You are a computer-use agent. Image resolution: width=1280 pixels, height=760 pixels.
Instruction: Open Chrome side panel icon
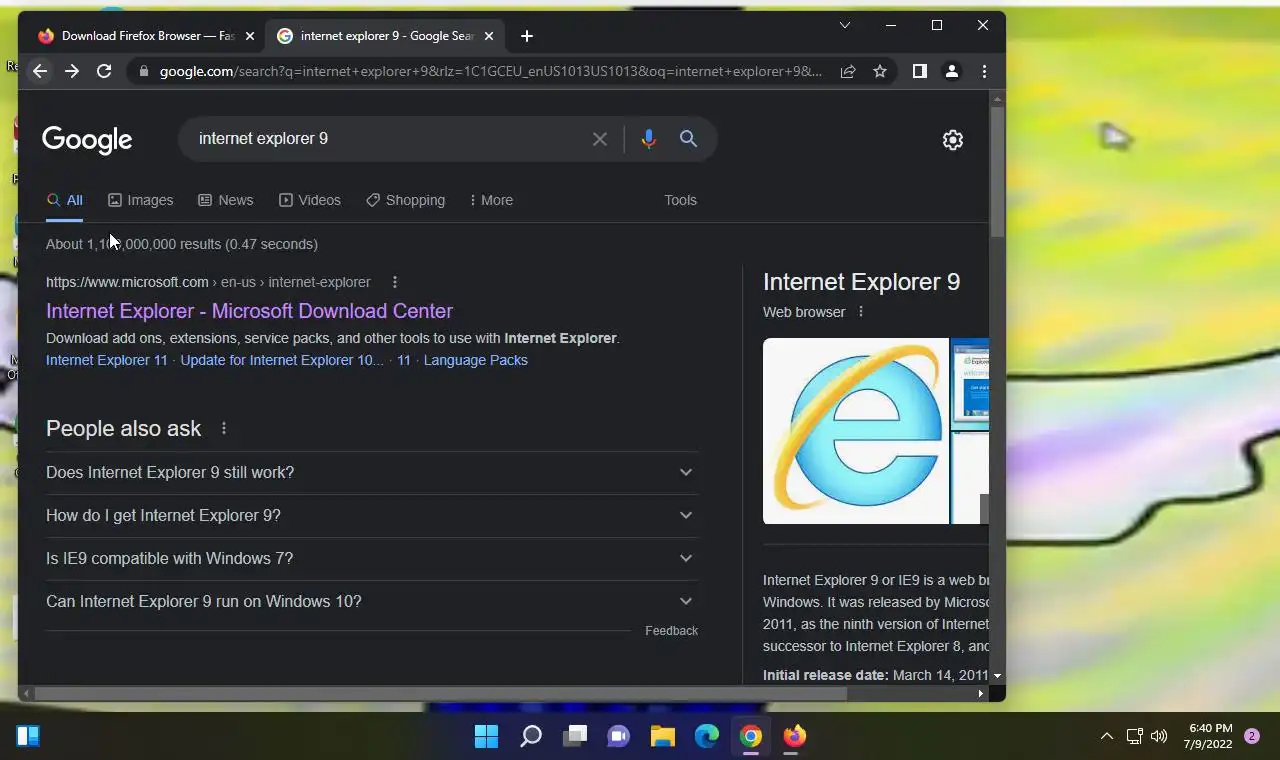coord(920,71)
